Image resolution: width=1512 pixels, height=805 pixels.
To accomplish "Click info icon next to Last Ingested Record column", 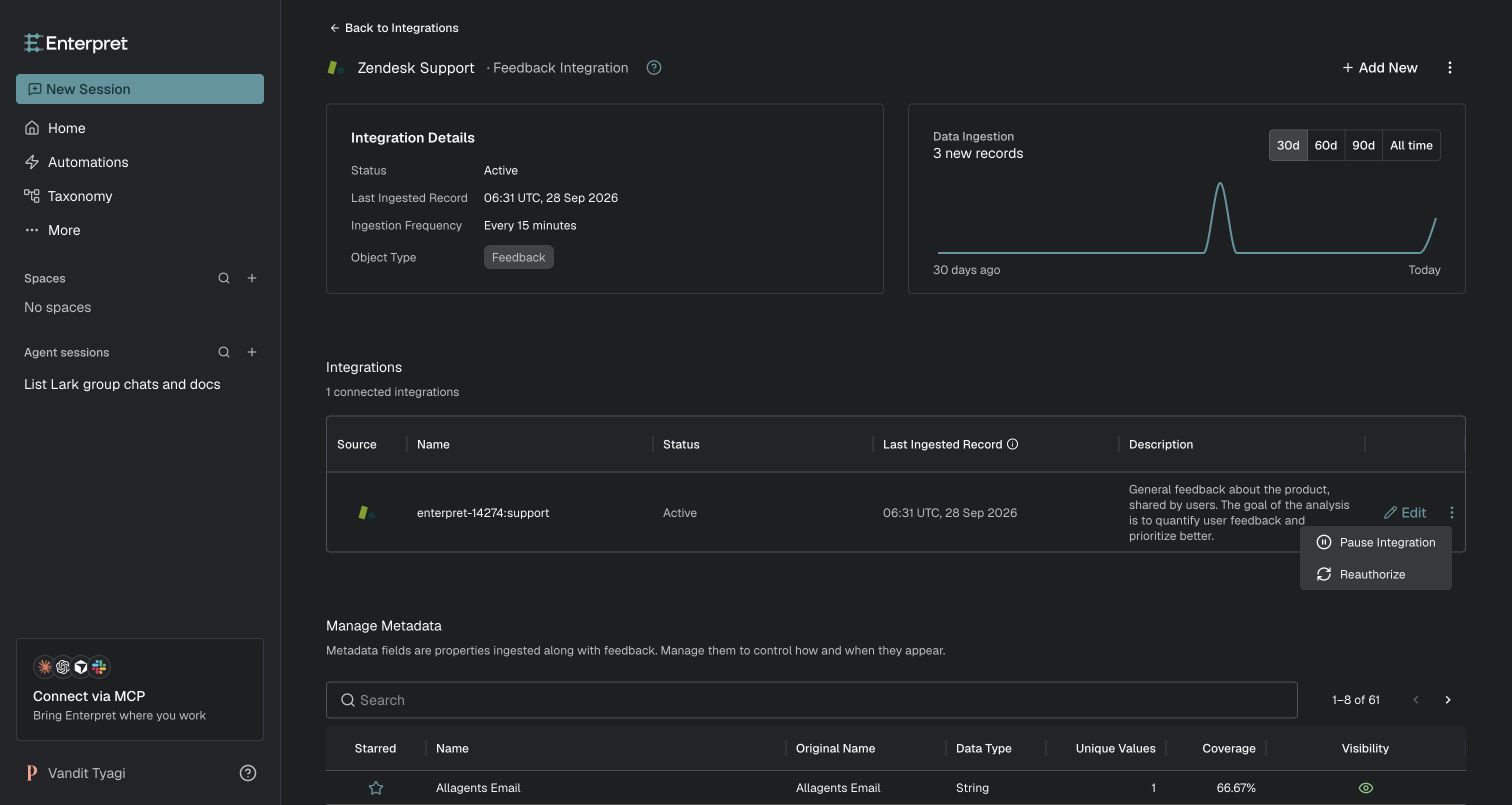I will click(1012, 444).
